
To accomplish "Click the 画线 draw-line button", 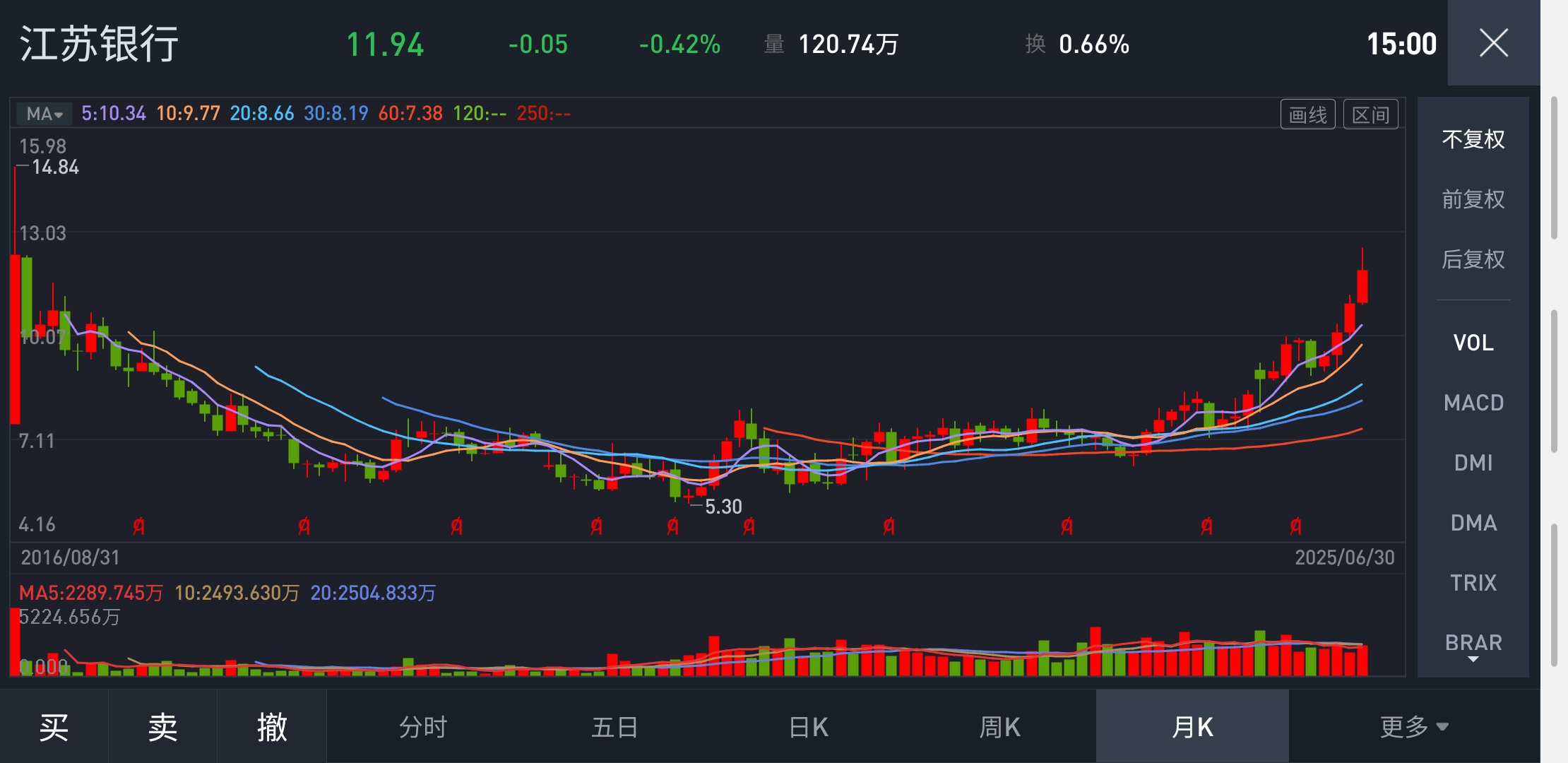I will [x=1308, y=114].
